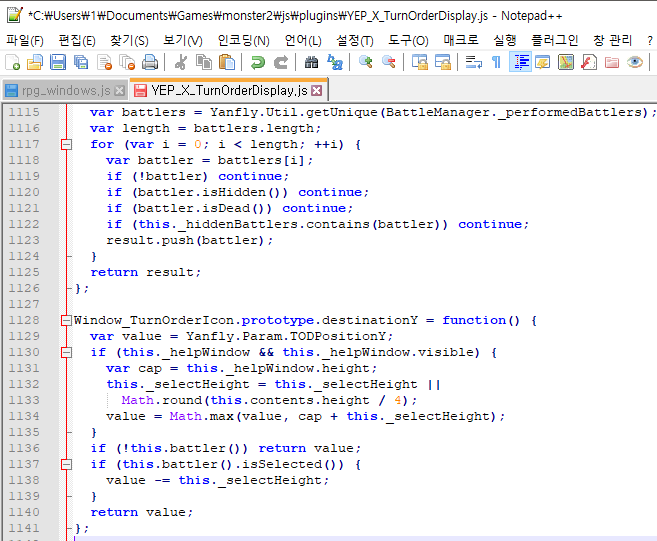This screenshot has width=657, height=541.
Task: Open the Document Map icon
Action: (x=566, y=62)
